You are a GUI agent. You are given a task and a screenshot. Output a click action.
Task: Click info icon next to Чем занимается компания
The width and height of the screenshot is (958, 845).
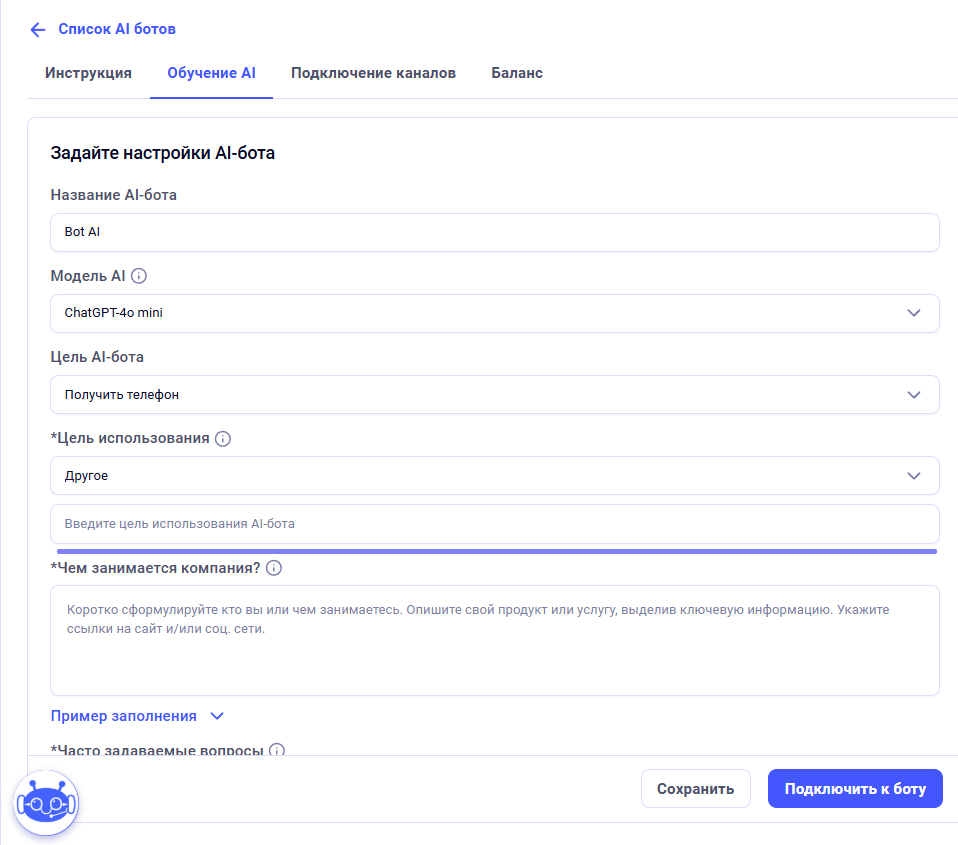(x=274, y=568)
